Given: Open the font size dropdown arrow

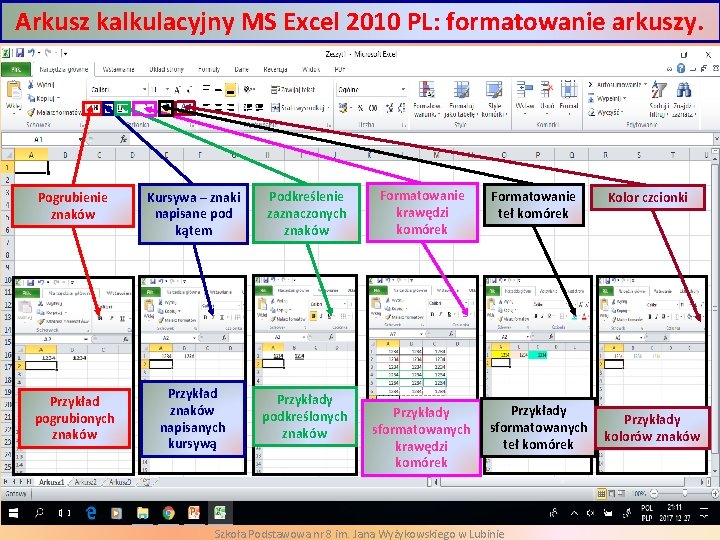Looking at the screenshot, I should point(167,89).
